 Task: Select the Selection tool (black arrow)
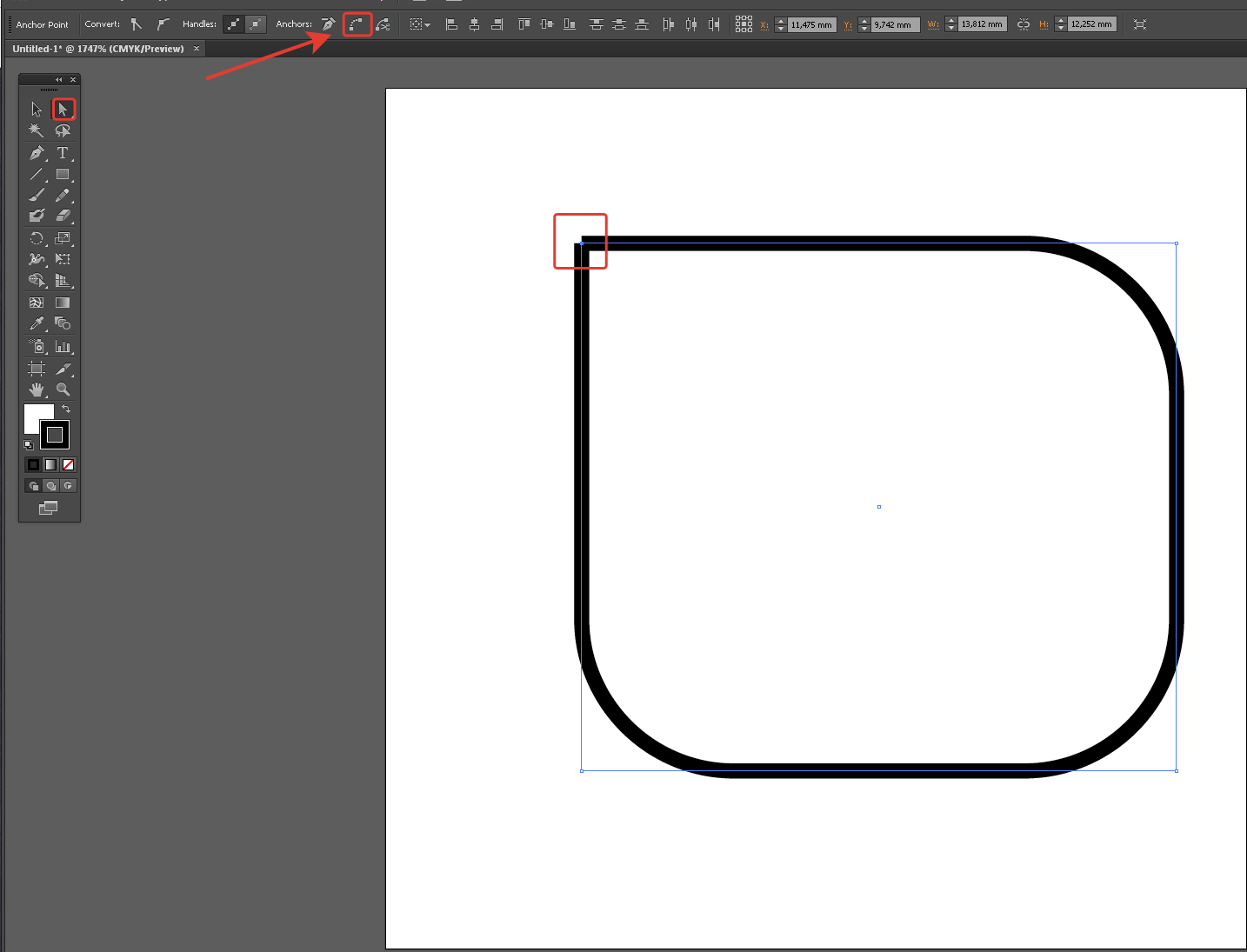coord(37,110)
